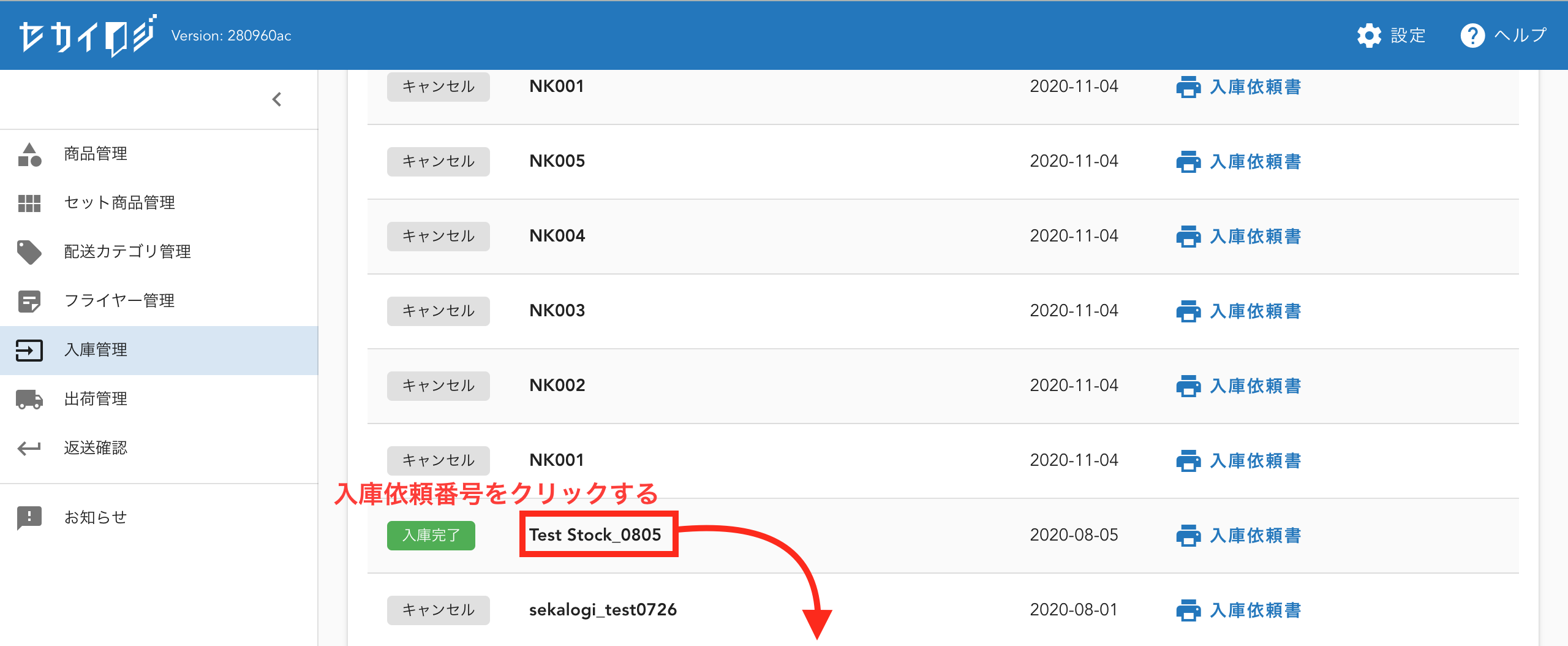Click printer icon for sekalogi_test0726 row
The image size is (1568, 646).
click(1188, 610)
